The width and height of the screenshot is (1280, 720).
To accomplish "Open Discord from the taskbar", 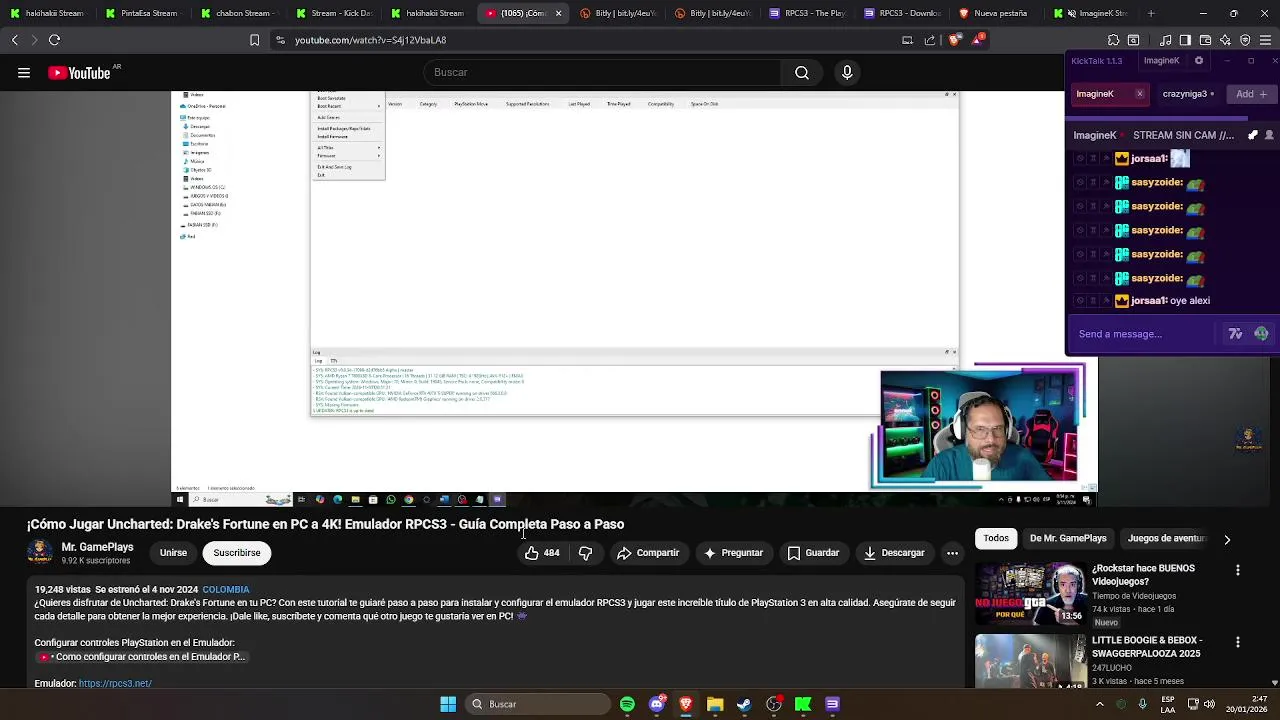I will click(x=656, y=704).
